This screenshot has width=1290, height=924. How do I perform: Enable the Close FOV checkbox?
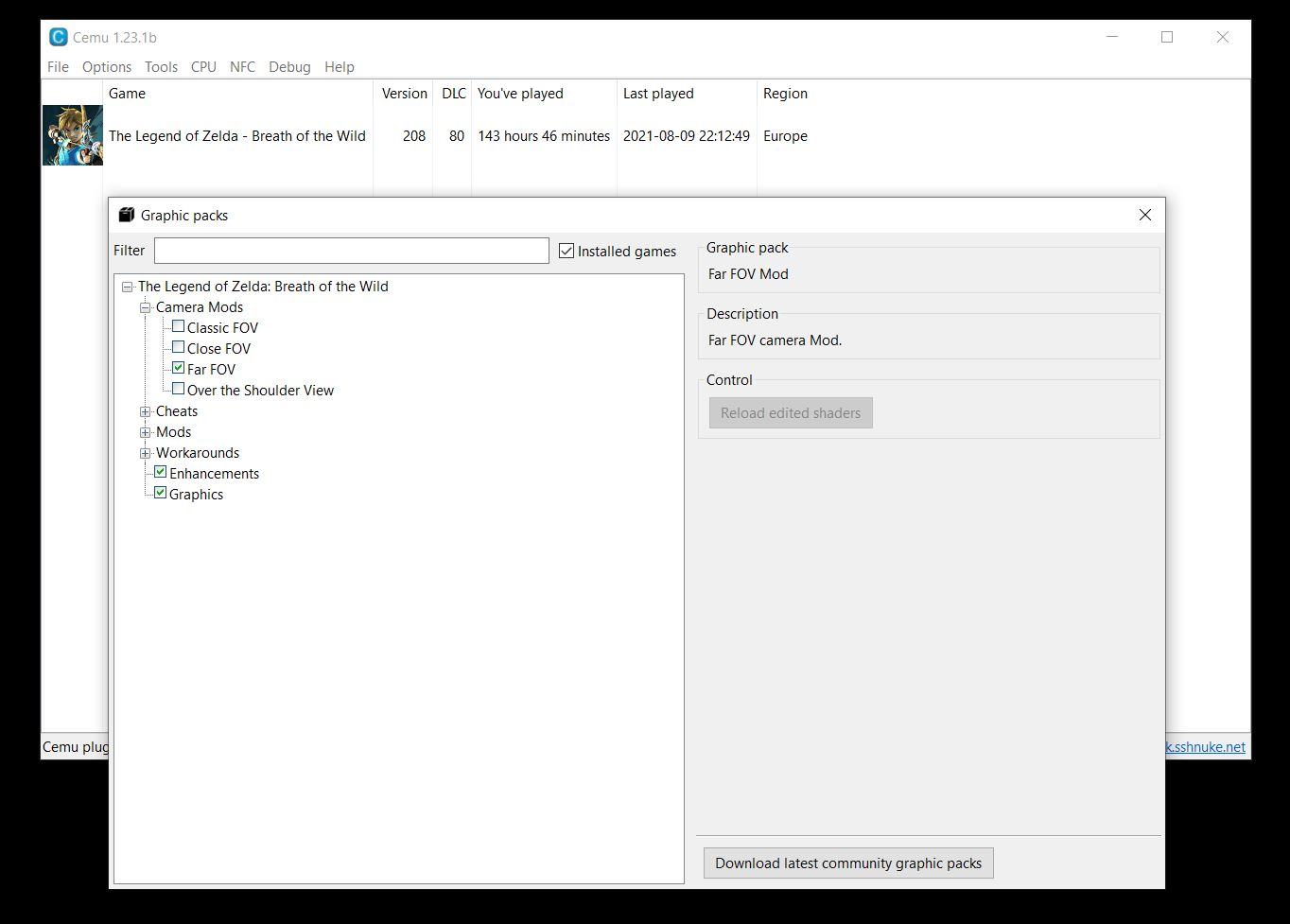(x=178, y=347)
